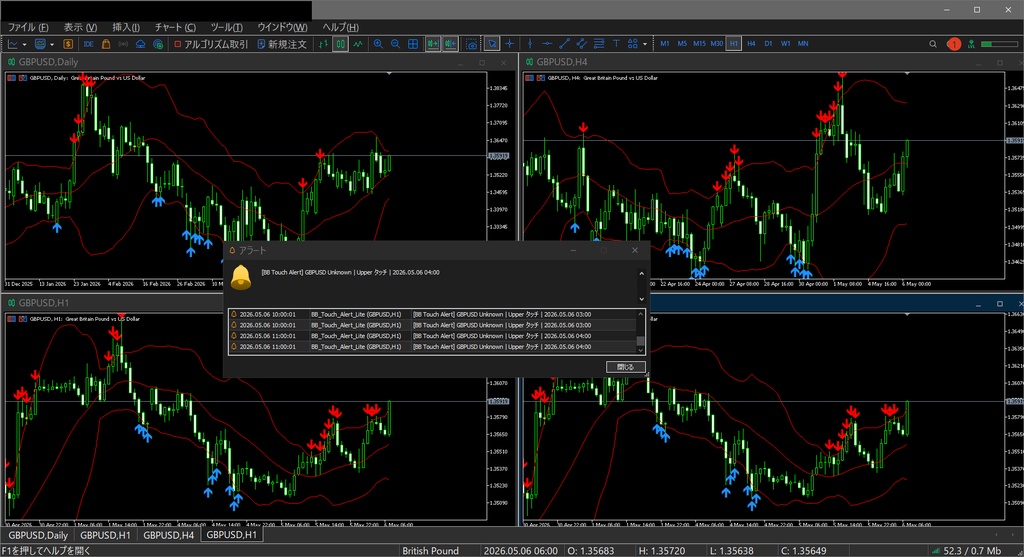The image size is (1024, 557).
Task: Expand the new chart dropdown arrow
Action: click(x=24, y=44)
